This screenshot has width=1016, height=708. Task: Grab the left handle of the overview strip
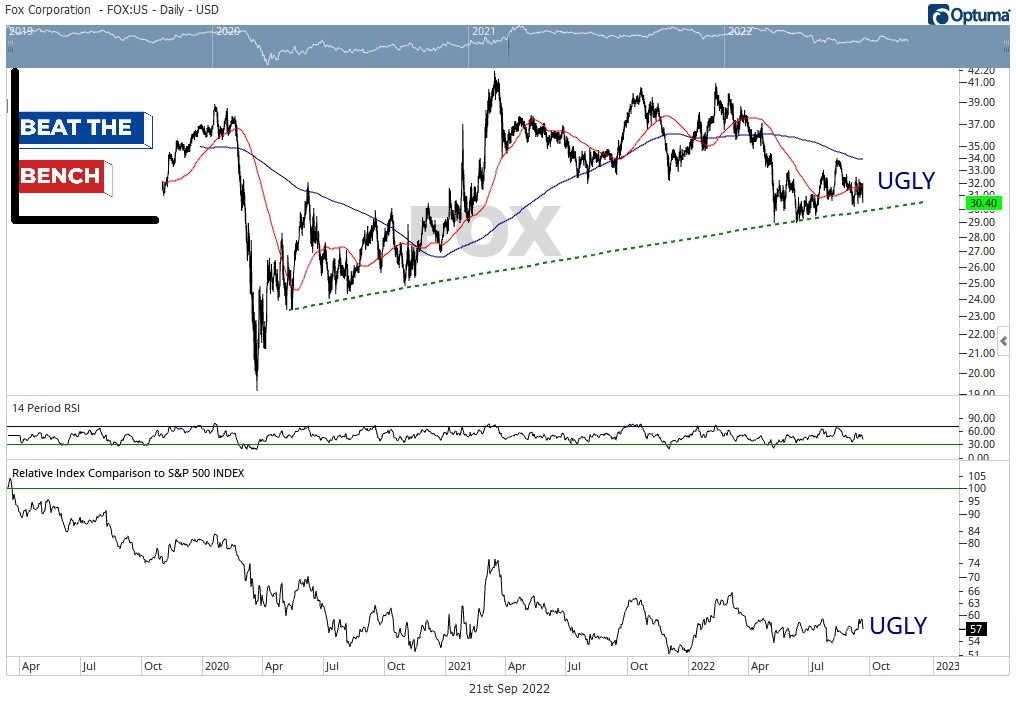pos(10,47)
